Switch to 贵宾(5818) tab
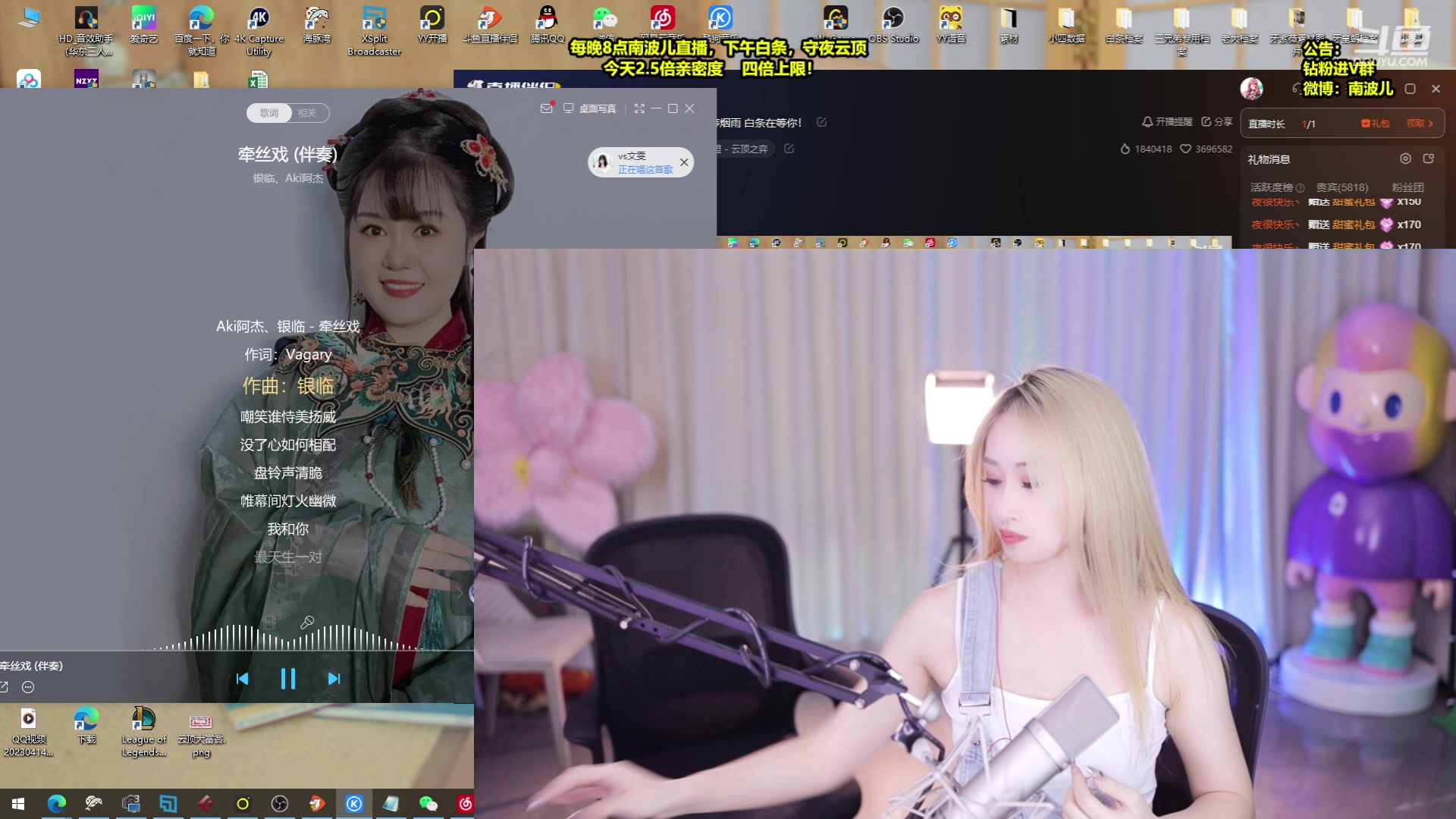 [x=1342, y=187]
